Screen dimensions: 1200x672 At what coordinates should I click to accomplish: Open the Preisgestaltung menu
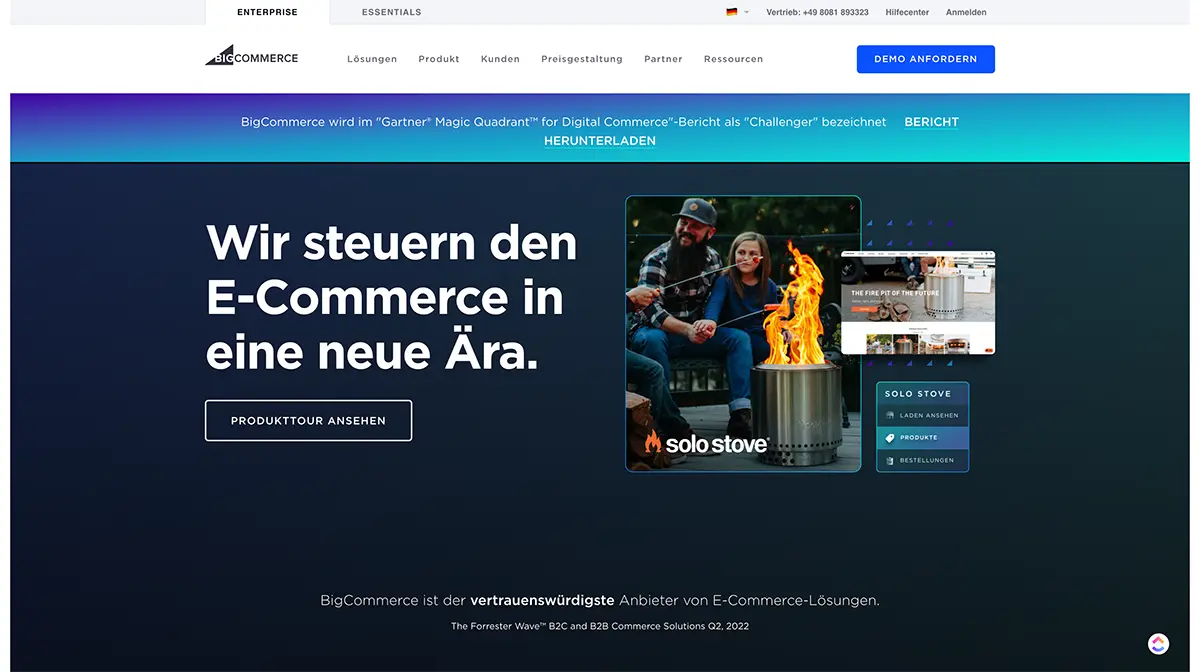tap(581, 59)
